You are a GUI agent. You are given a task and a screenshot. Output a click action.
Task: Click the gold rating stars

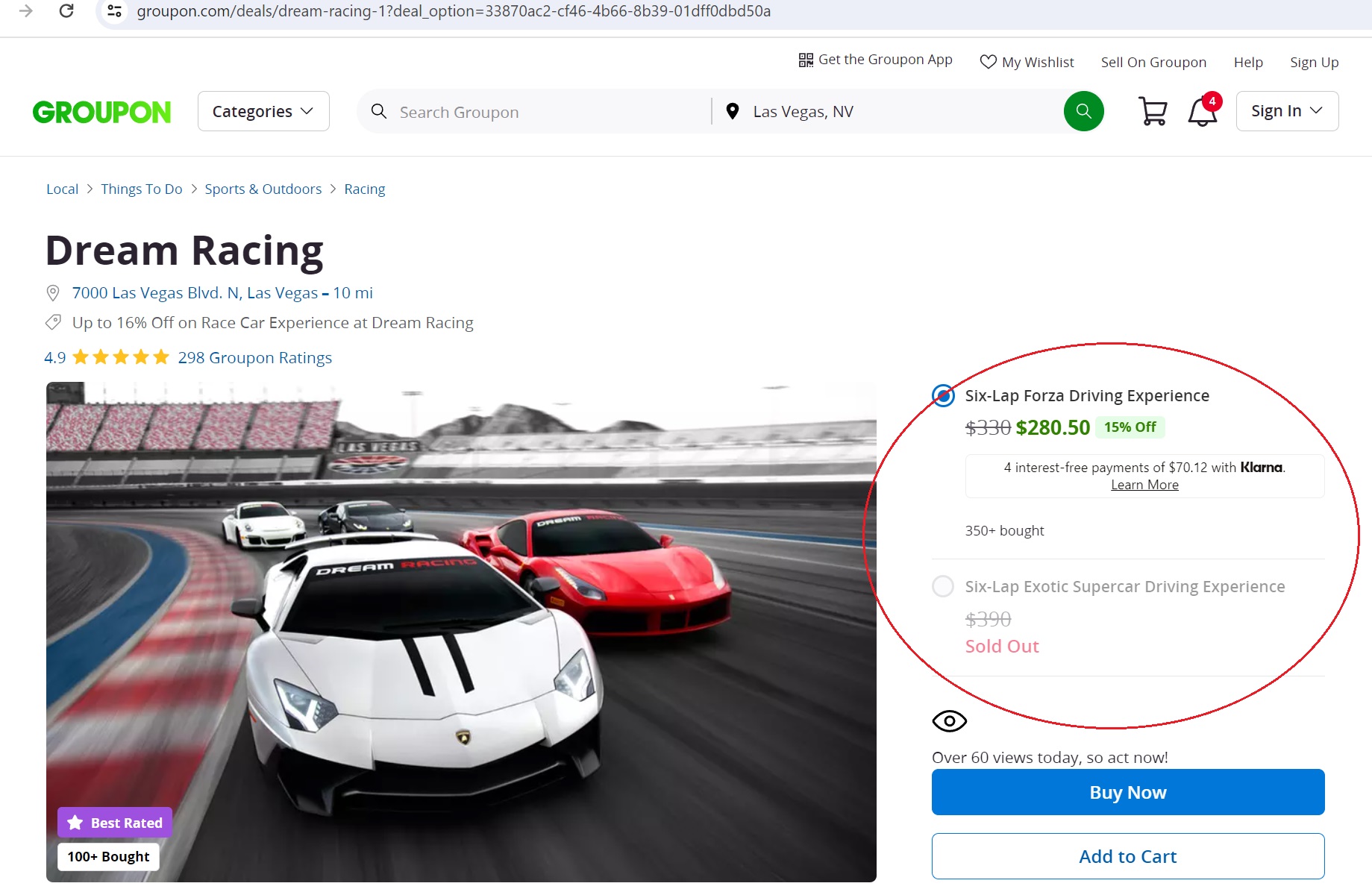(121, 357)
